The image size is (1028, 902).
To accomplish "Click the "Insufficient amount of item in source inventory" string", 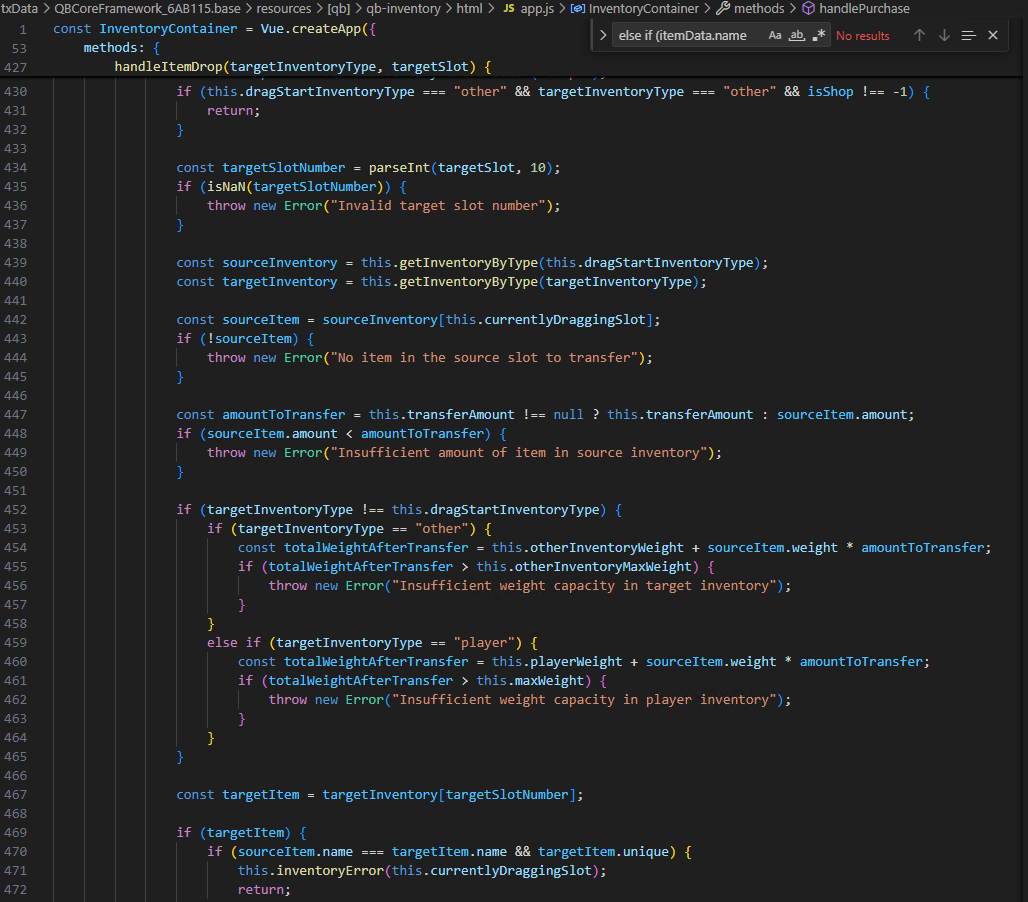I will point(519,453).
